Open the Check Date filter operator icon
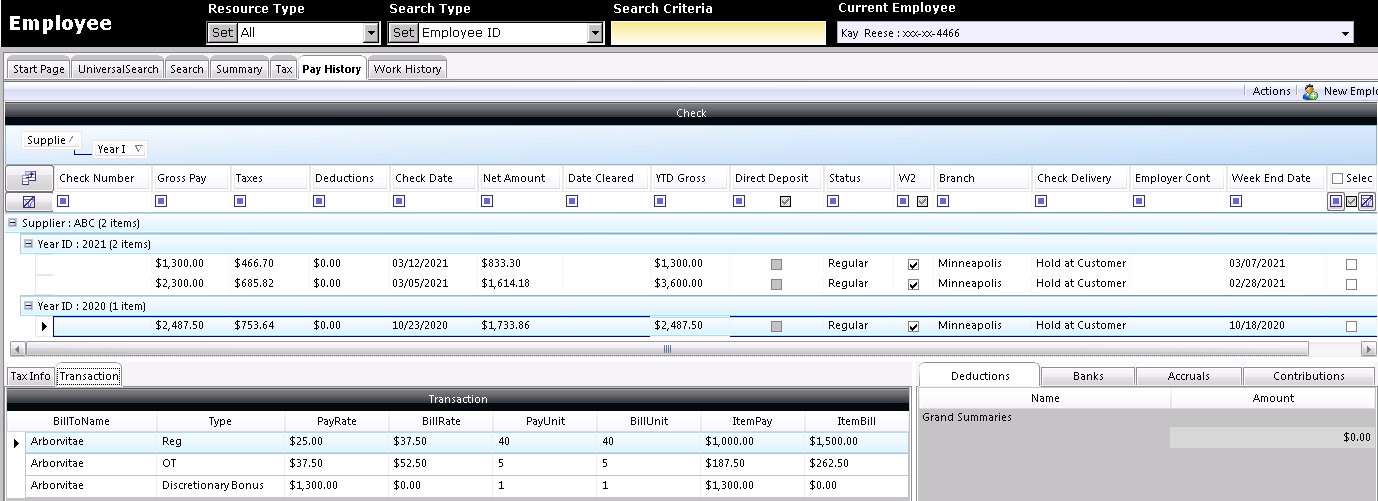The image size is (1378, 501). (x=401, y=201)
